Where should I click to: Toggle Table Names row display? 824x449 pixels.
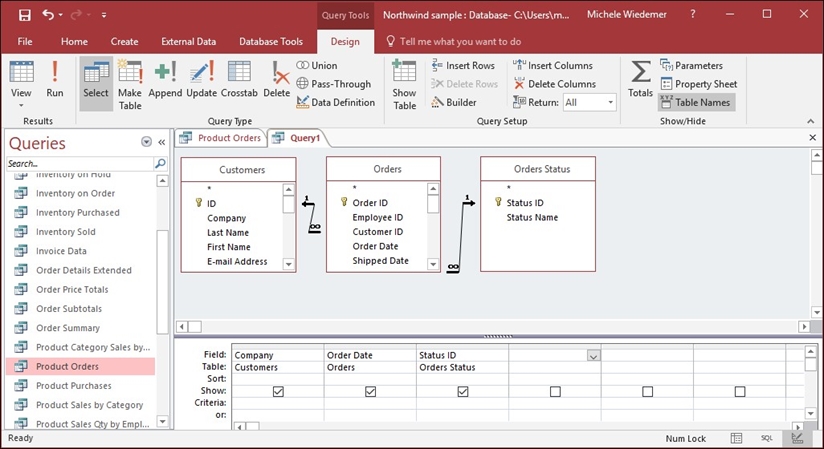tap(696, 103)
